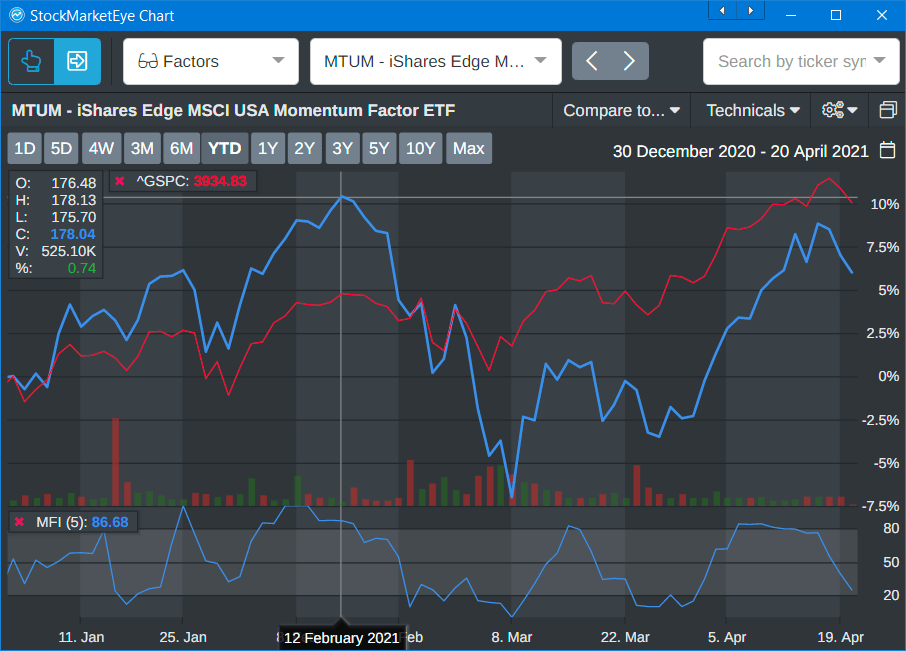Click the detach chart window icon

(x=888, y=110)
